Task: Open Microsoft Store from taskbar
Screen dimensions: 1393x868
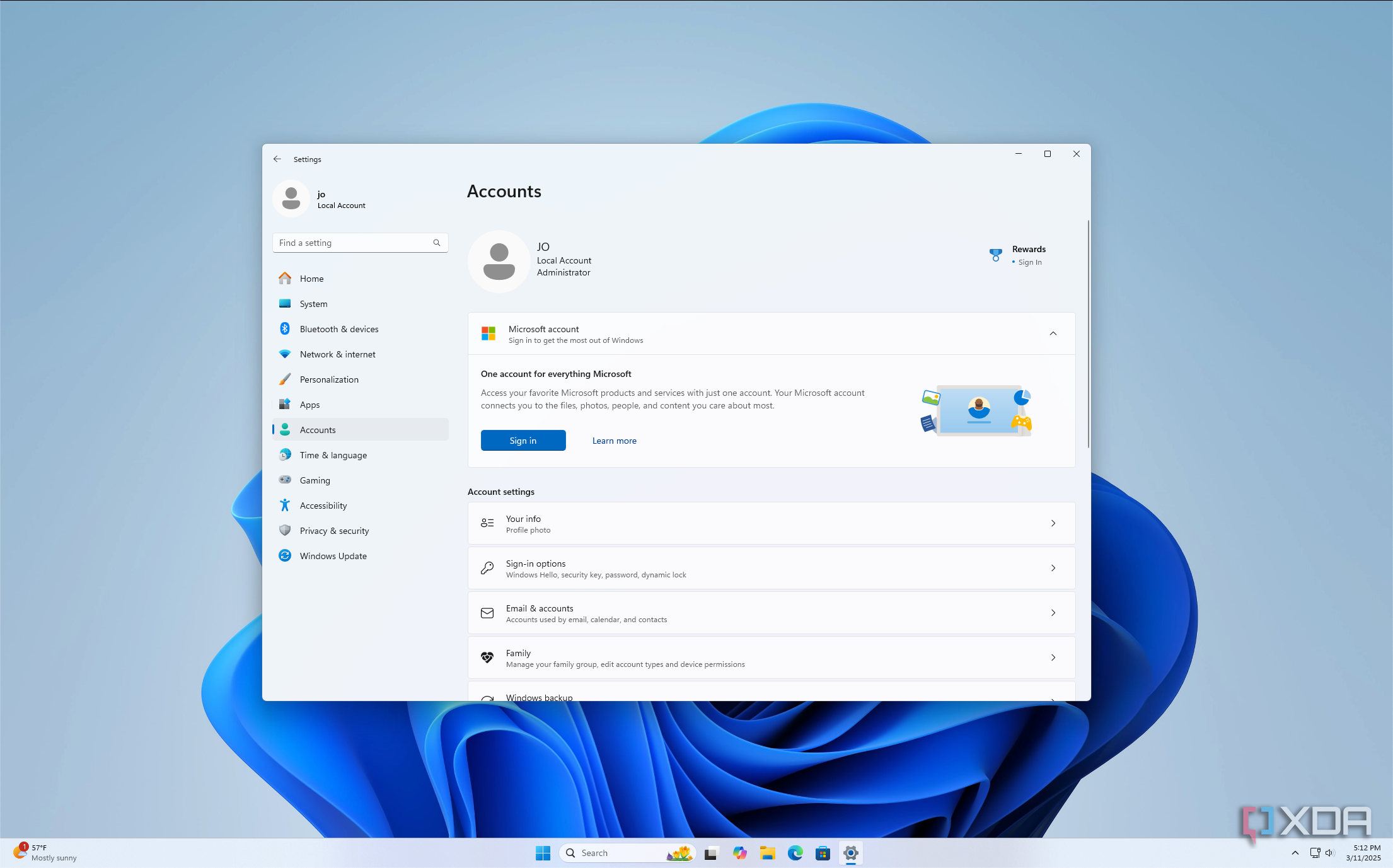Action: click(x=823, y=853)
